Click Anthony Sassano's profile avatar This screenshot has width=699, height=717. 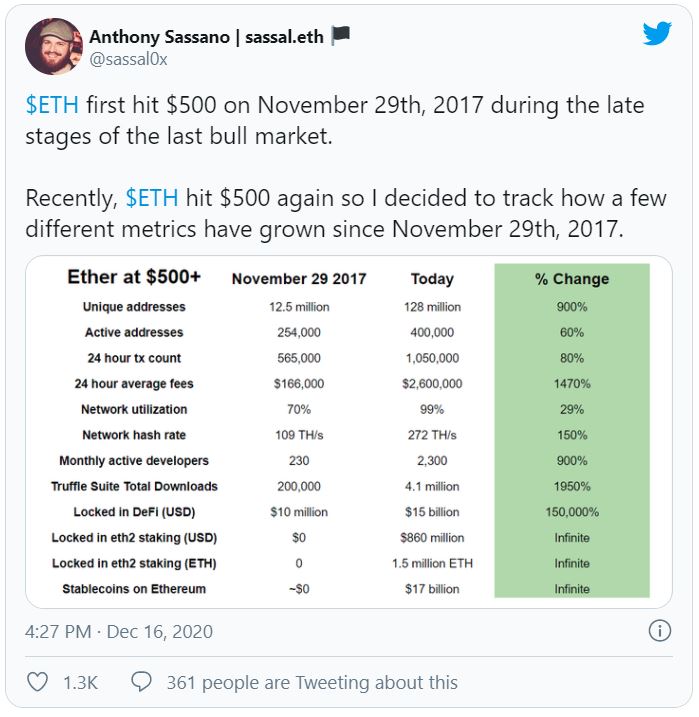pyautogui.click(x=54, y=46)
